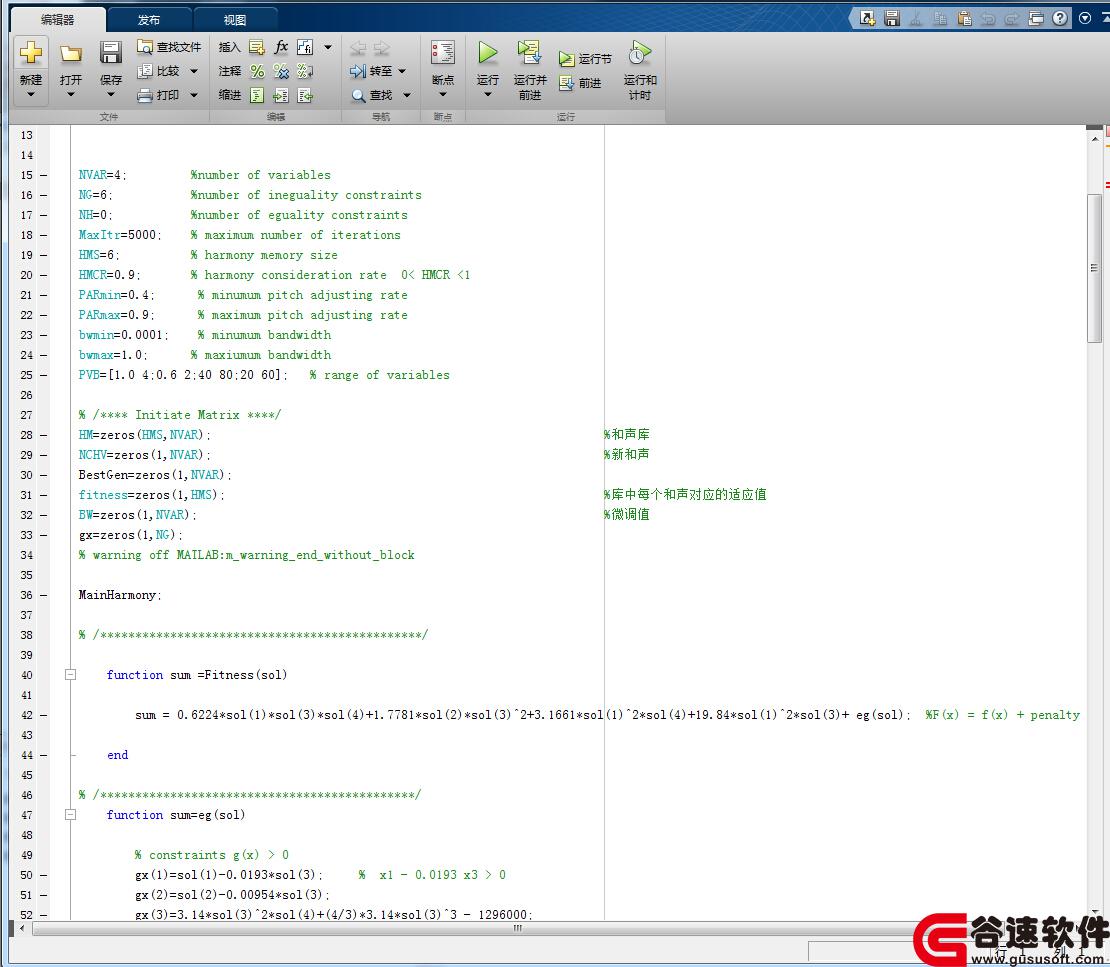Viewport: 1110px width, 967px height.
Task: Toggle breakpoint on line 31 fitness=zeros
Action: [x=43, y=495]
